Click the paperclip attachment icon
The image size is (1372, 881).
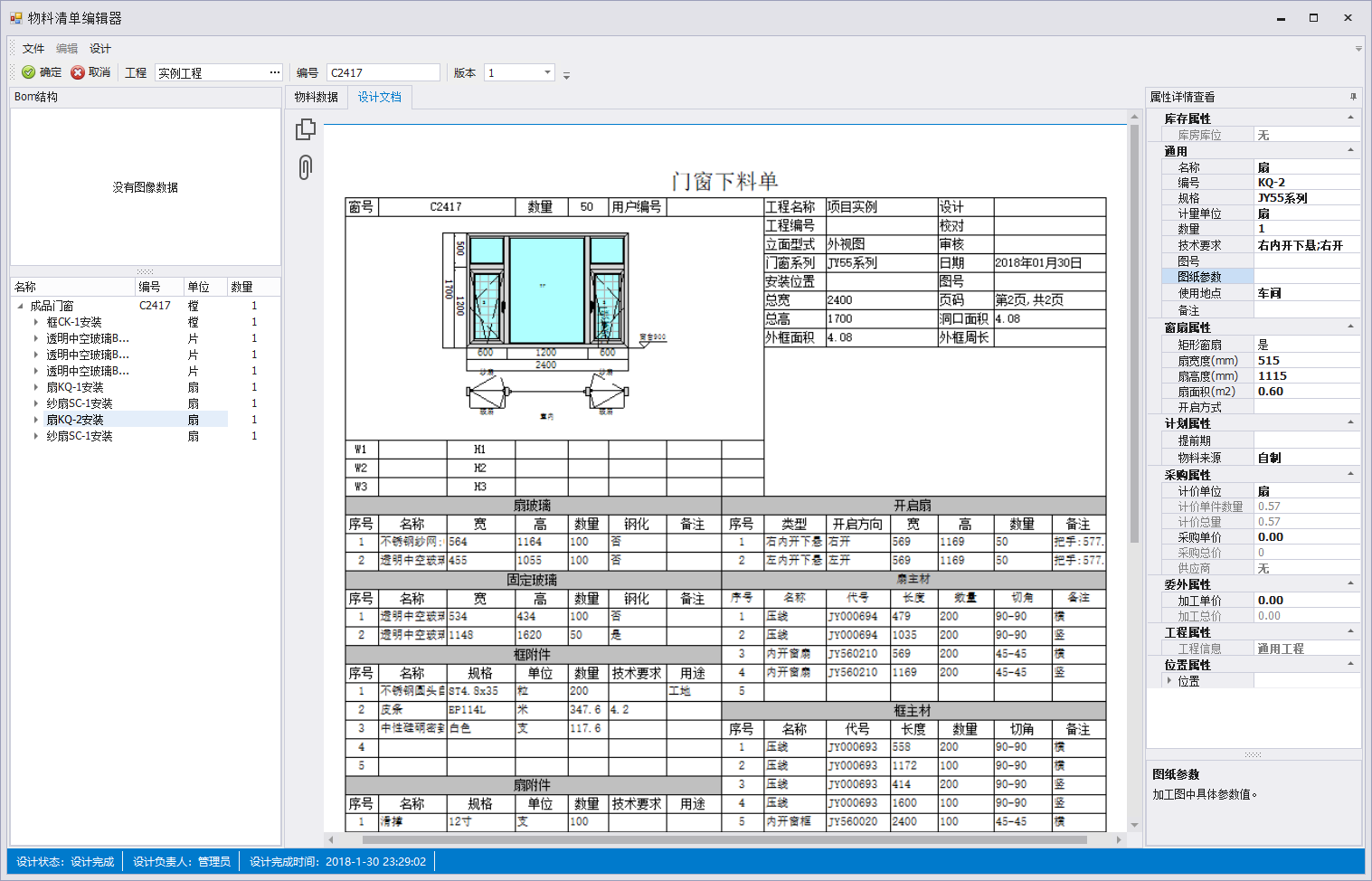(x=306, y=167)
